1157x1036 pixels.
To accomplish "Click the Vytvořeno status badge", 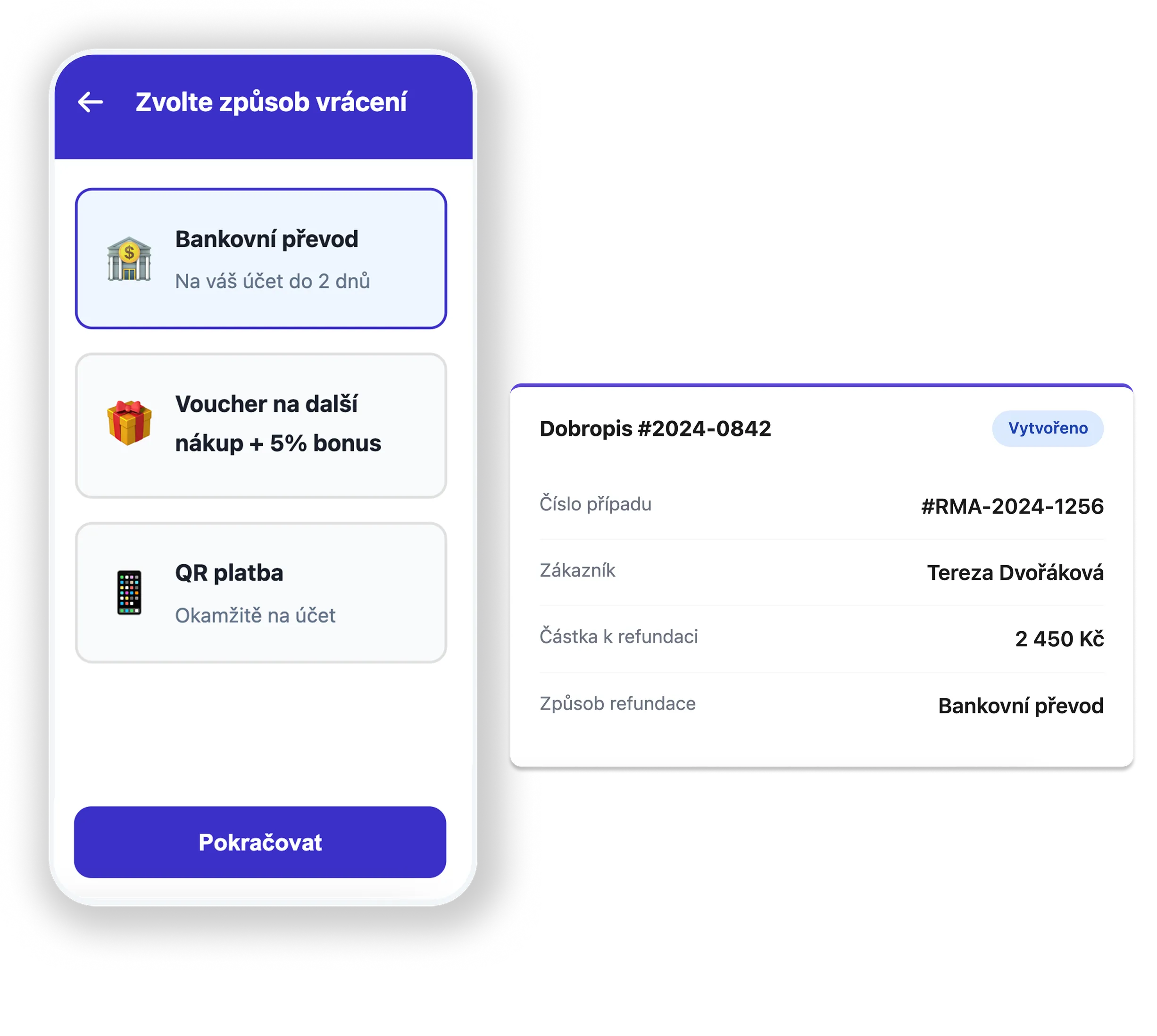I will point(1048,428).
